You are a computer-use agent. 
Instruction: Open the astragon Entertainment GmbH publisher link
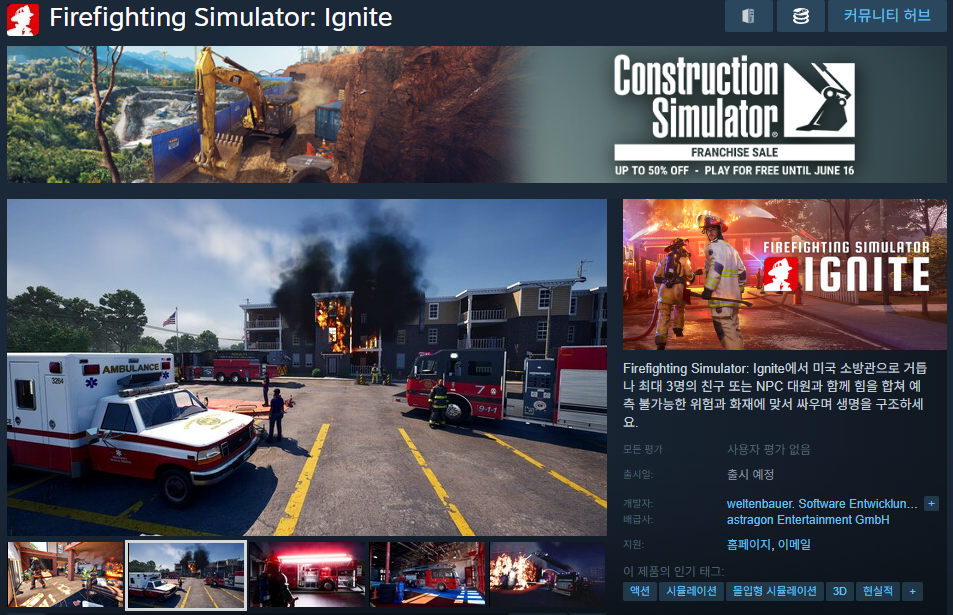808,520
